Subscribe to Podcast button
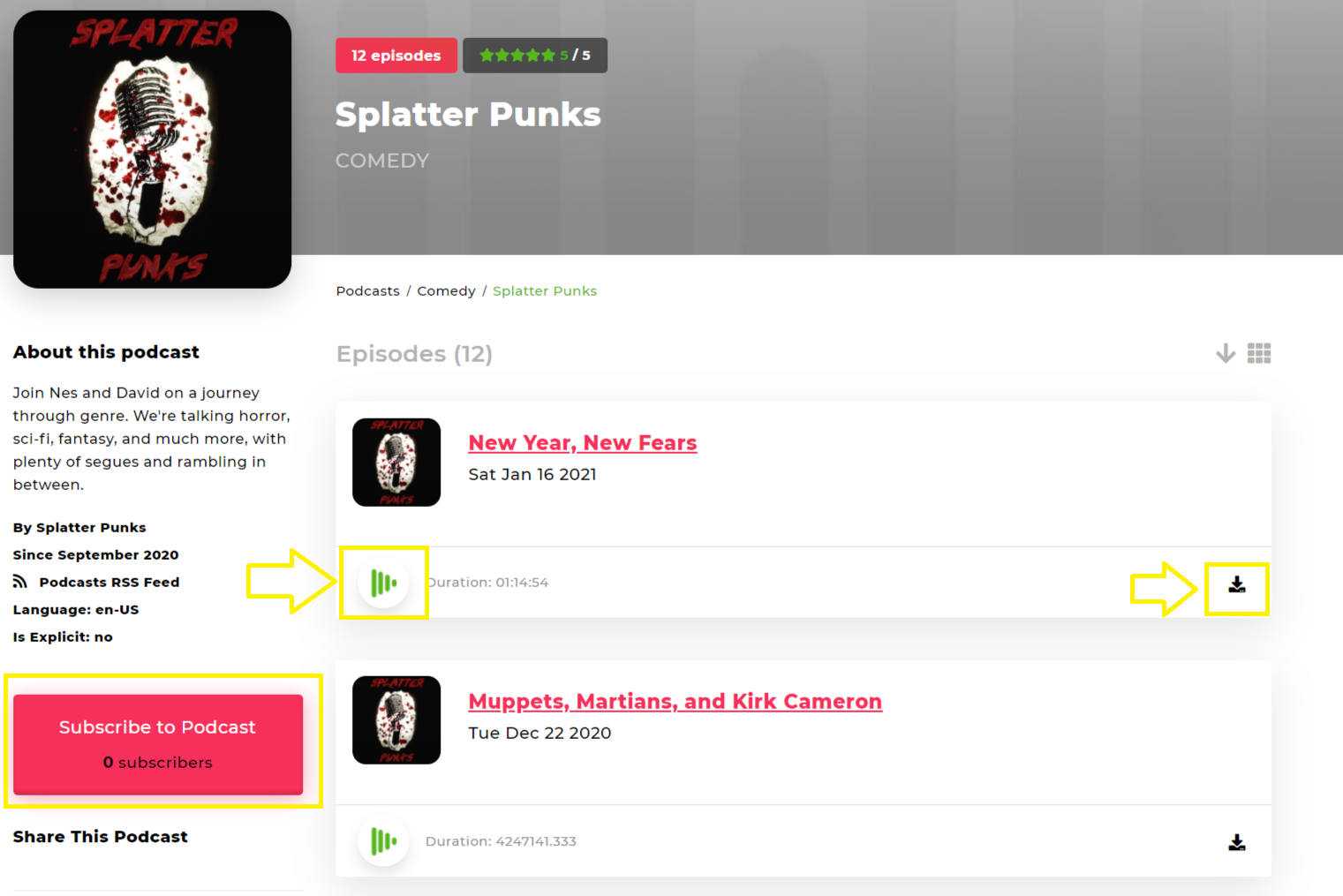 click(158, 744)
